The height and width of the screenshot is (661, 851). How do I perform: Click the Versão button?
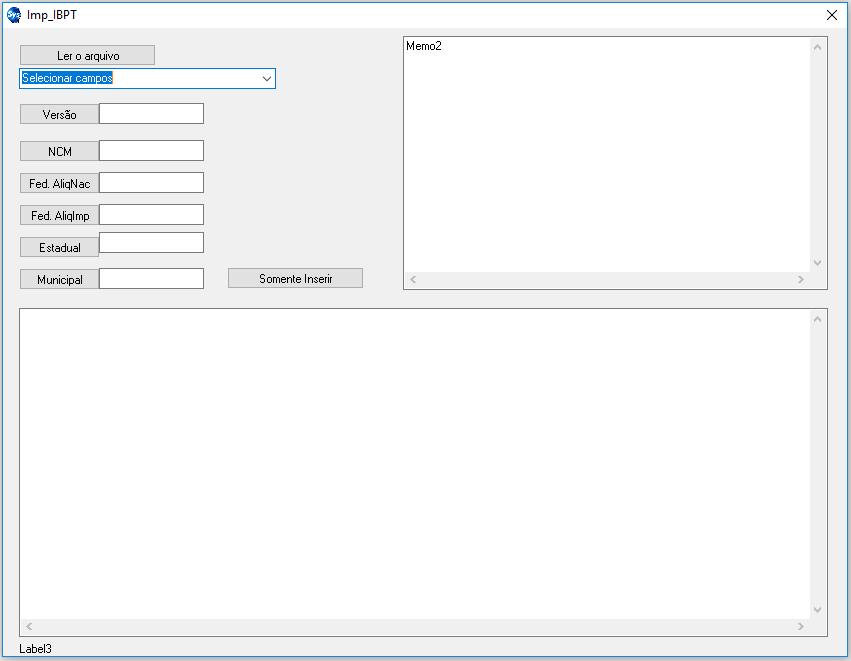(x=60, y=114)
